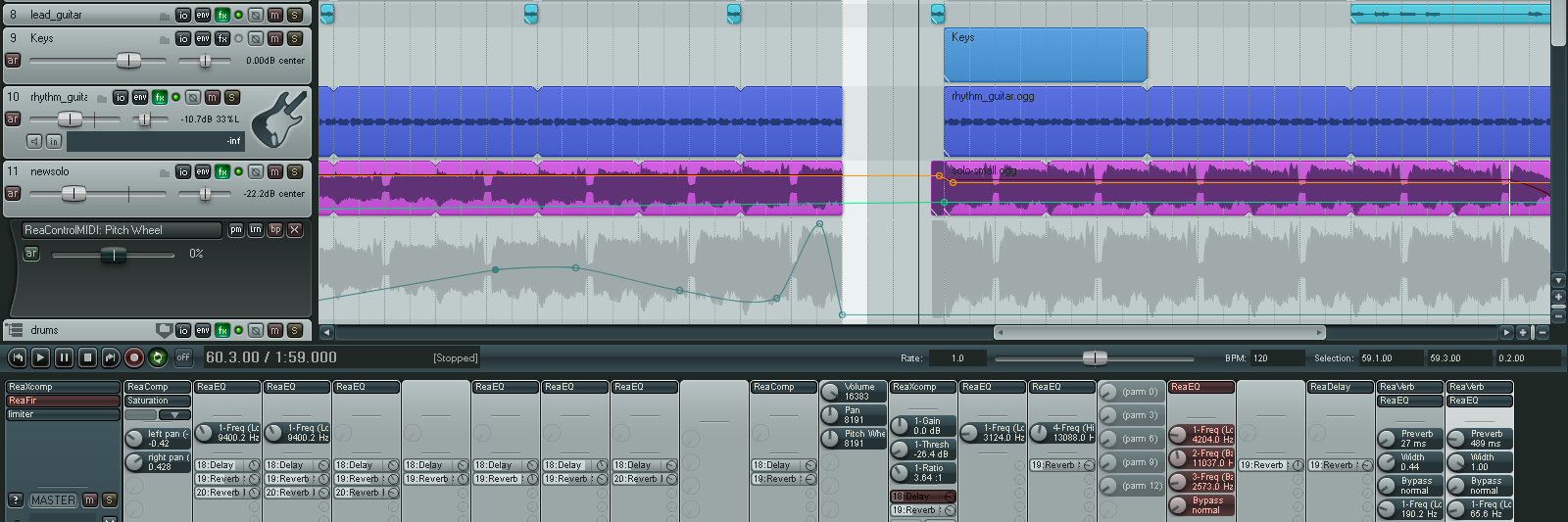The height and width of the screenshot is (522, 1568).
Task: Toggle 'bp' bypass on Pitch Wheel envelope
Action: tap(275, 230)
